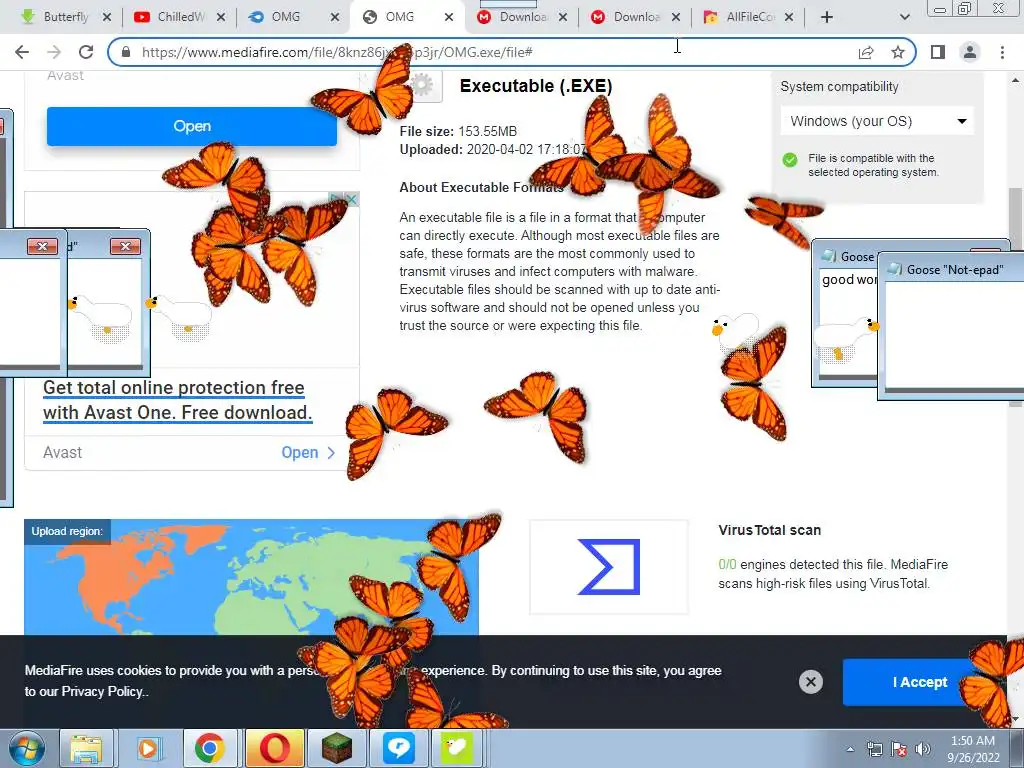Click the Action Center flag icon in tray
The height and width of the screenshot is (768, 1024).
click(899, 749)
